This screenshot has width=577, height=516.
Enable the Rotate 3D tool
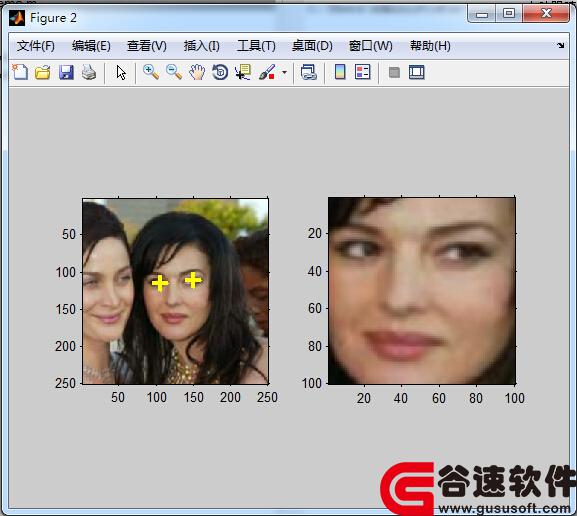[x=220, y=72]
